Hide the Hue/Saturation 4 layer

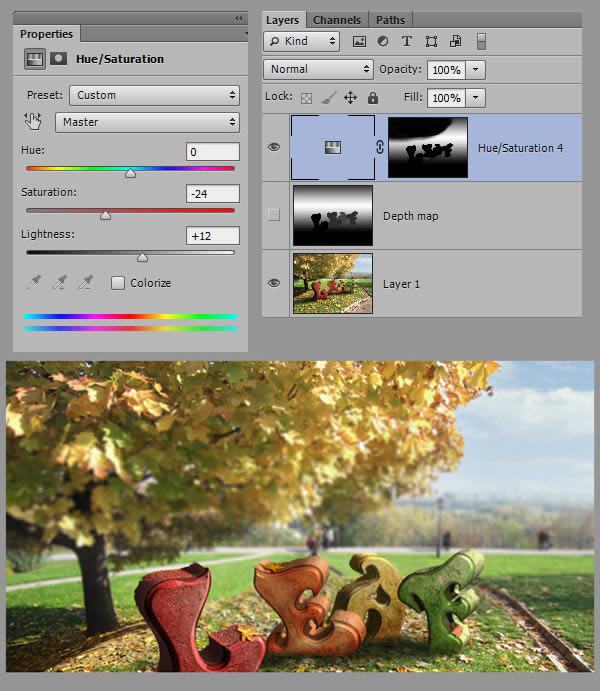point(274,147)
